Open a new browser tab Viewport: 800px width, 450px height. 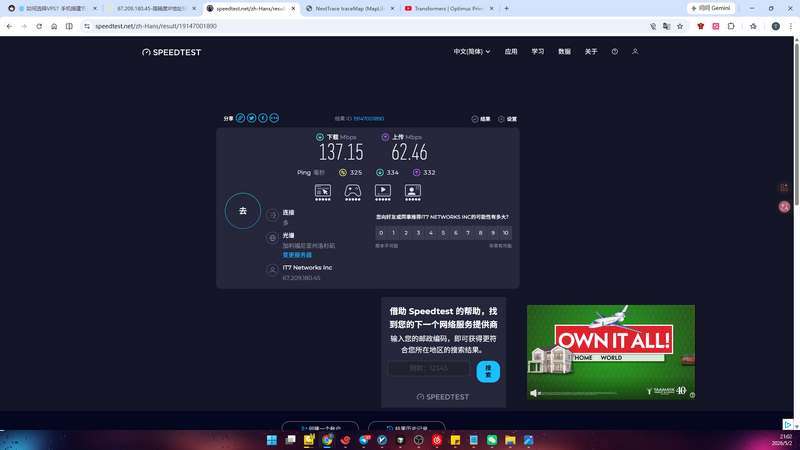[x=507, y=9]
